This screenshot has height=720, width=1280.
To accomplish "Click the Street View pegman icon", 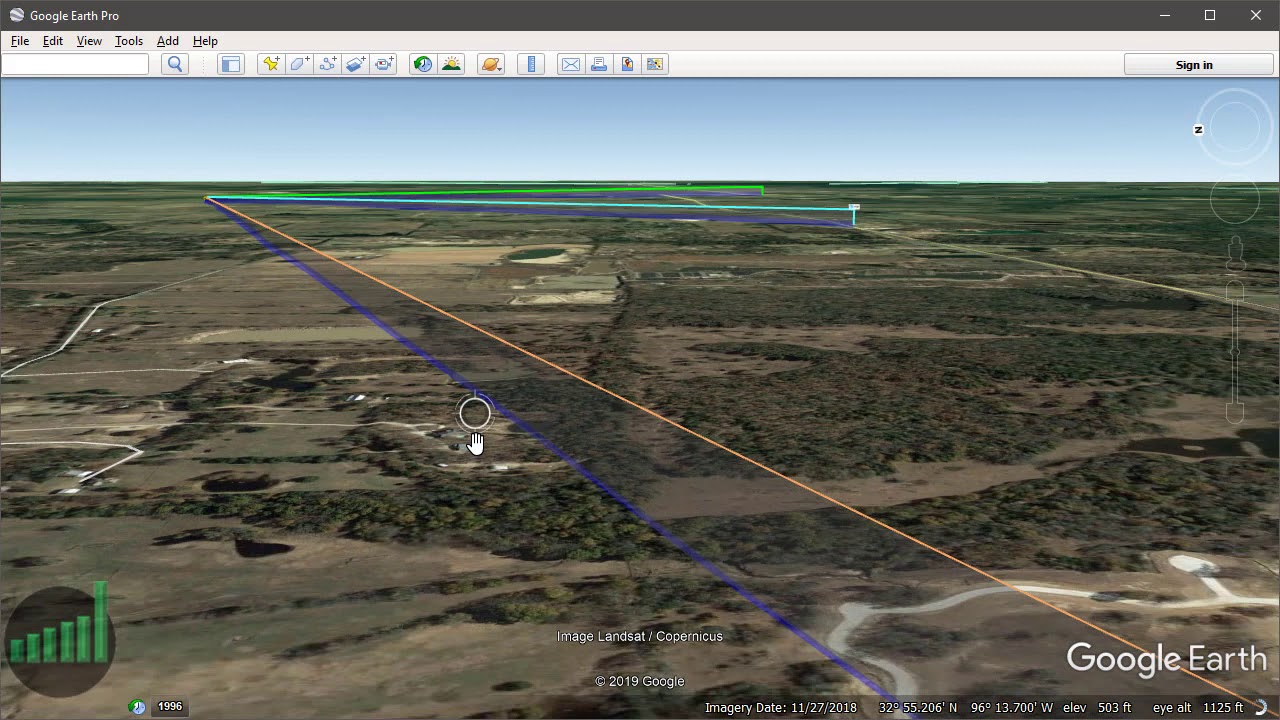I will pyautogui.click(x=1235, y=253).
